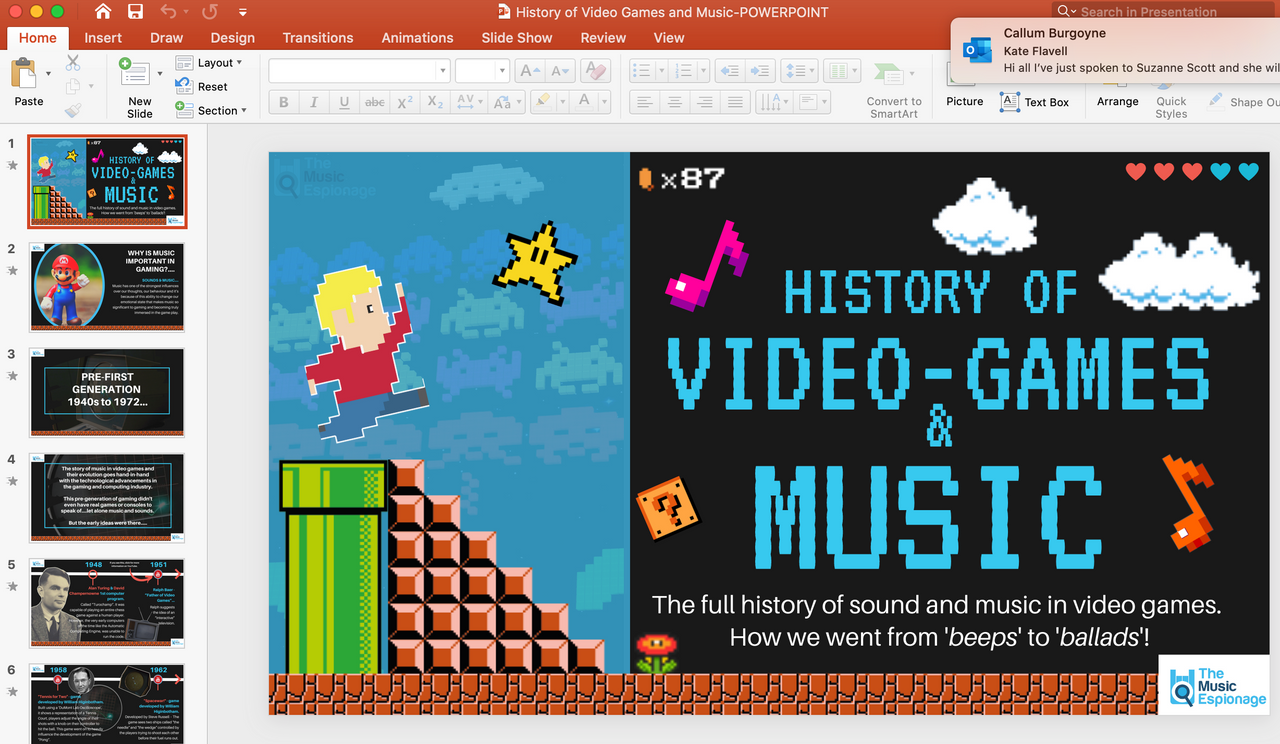The height and width of the screenshot is (744, 1280).
Task: Select slide 3 thumbnail in sidebar
Action: tap(107, 392)
